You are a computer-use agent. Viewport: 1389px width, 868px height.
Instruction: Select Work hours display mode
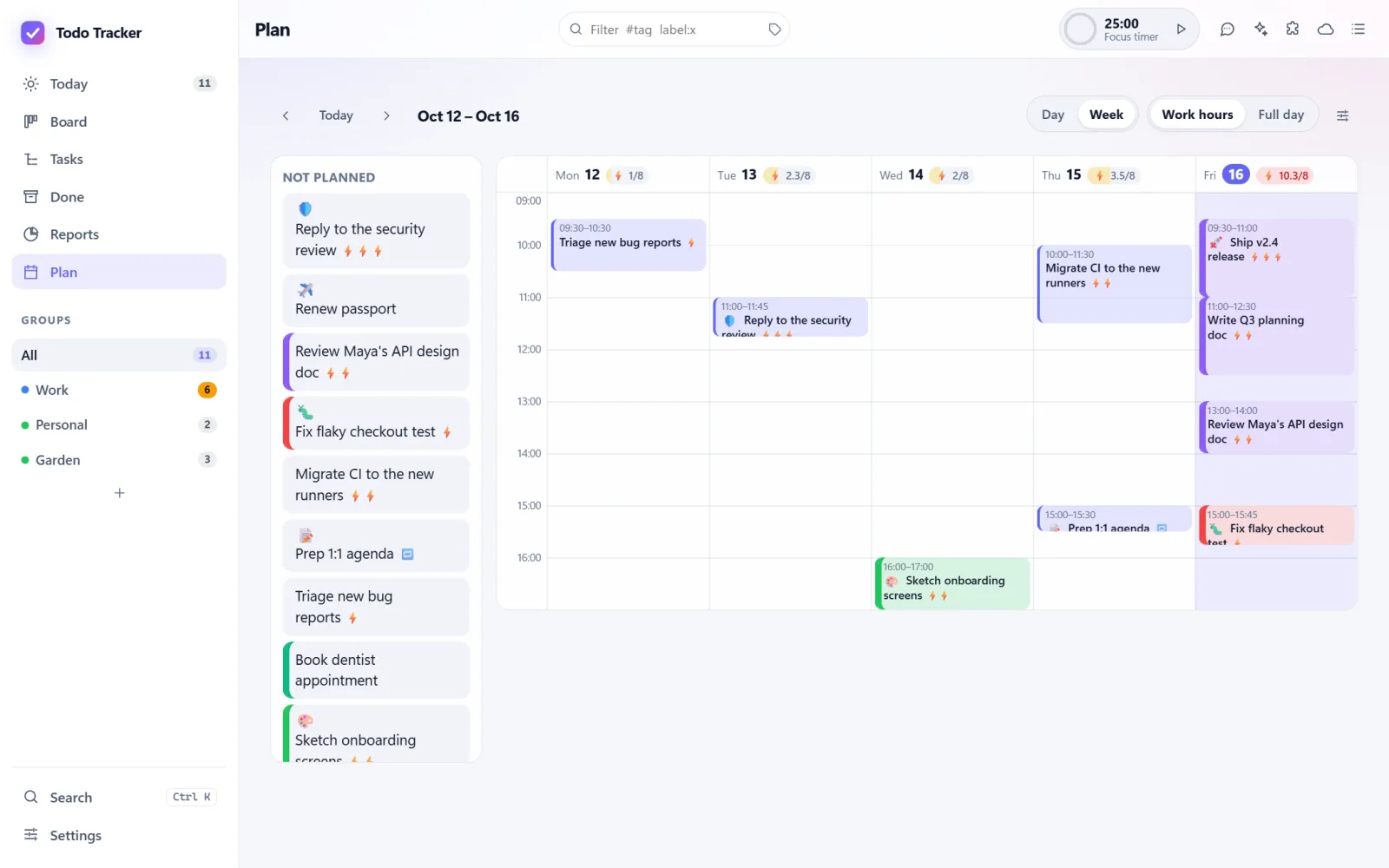click(x=1197, y=115)
